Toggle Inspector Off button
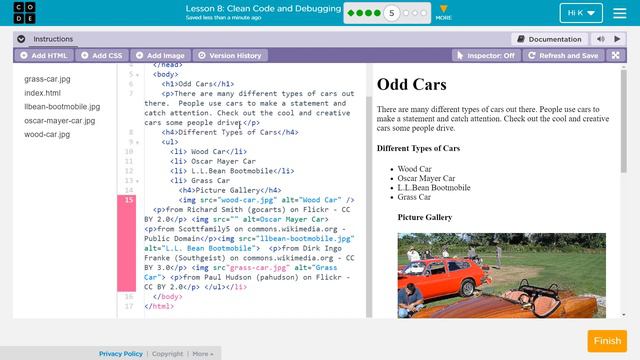The width and height of the screenshot is (640, 360). (486, 56)
